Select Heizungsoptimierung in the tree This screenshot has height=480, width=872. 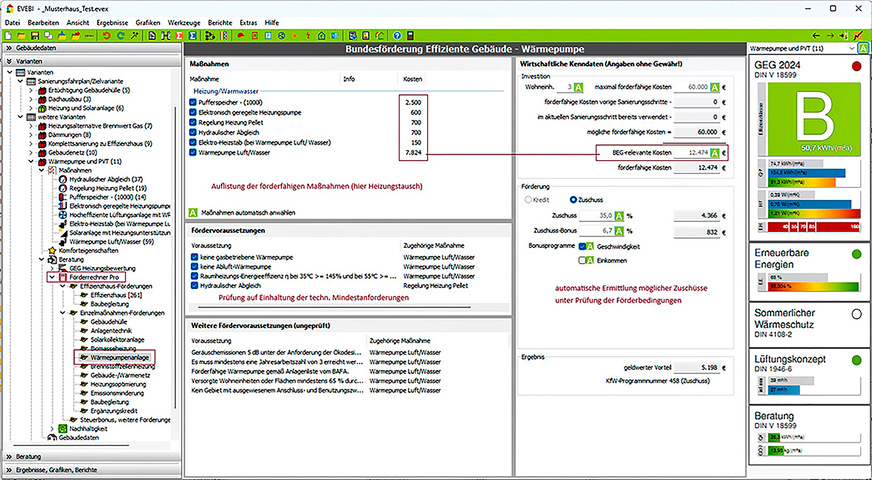120,384
